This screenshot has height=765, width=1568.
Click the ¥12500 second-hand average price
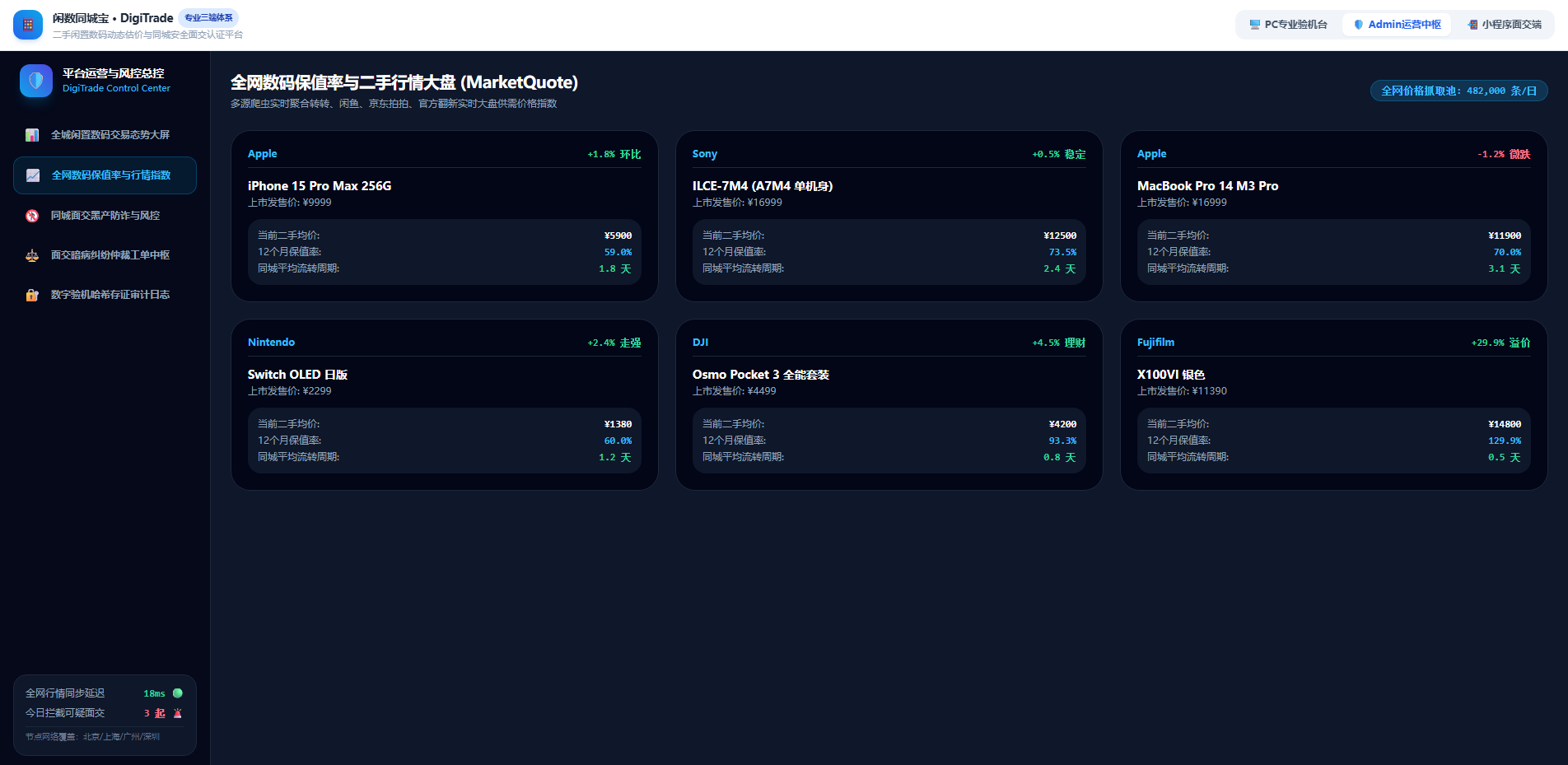(x=1060, y=236)
